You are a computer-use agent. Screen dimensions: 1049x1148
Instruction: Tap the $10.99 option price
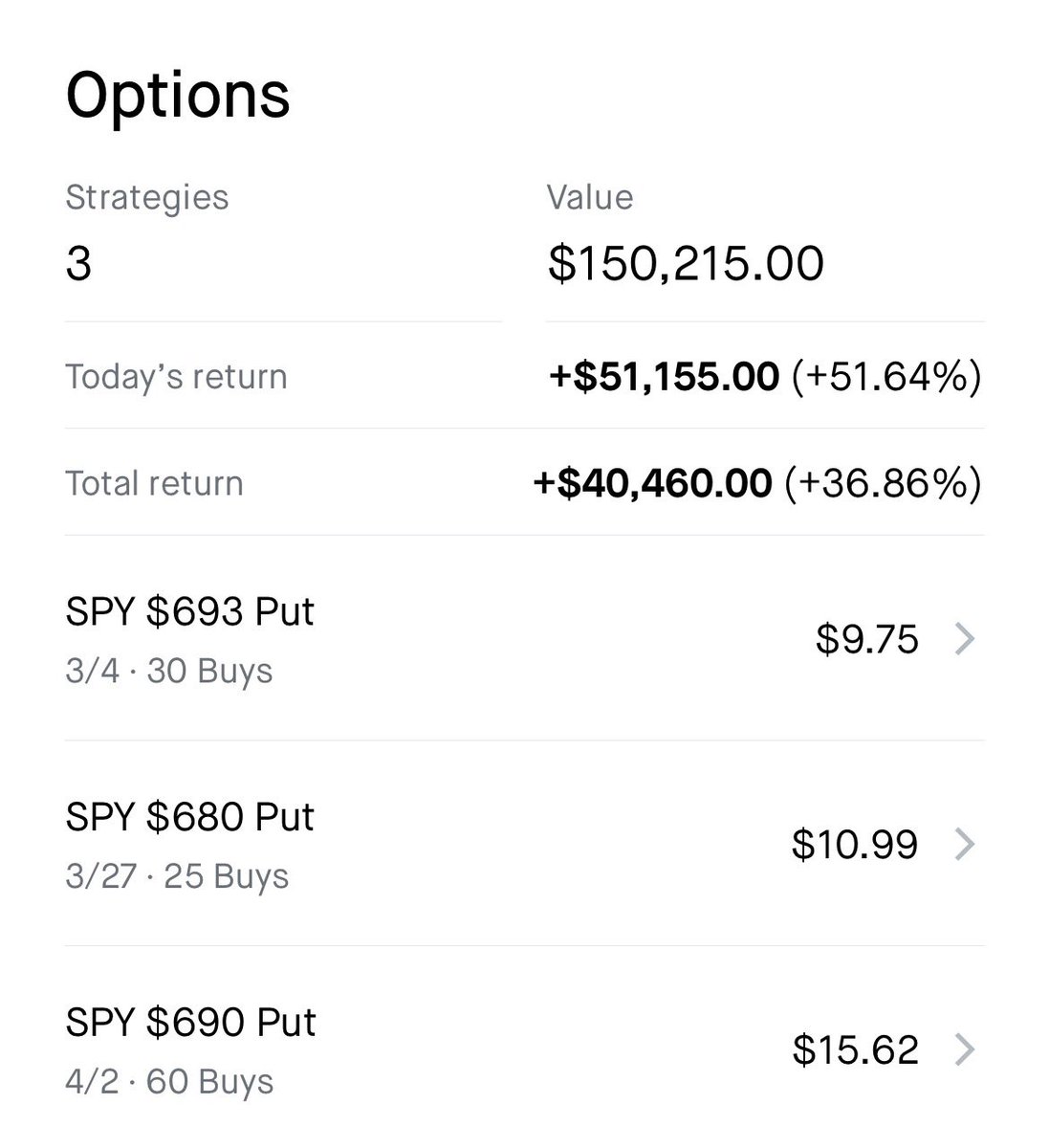click(x=854, y=845)
